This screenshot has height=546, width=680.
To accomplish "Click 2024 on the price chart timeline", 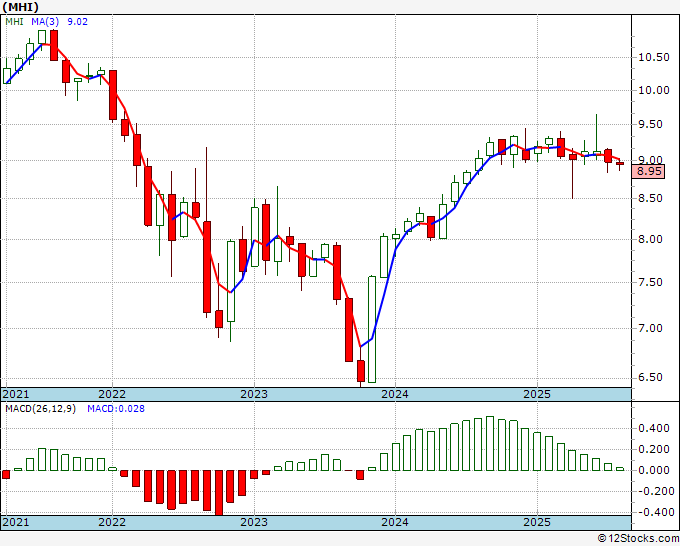I will point(395,394).
